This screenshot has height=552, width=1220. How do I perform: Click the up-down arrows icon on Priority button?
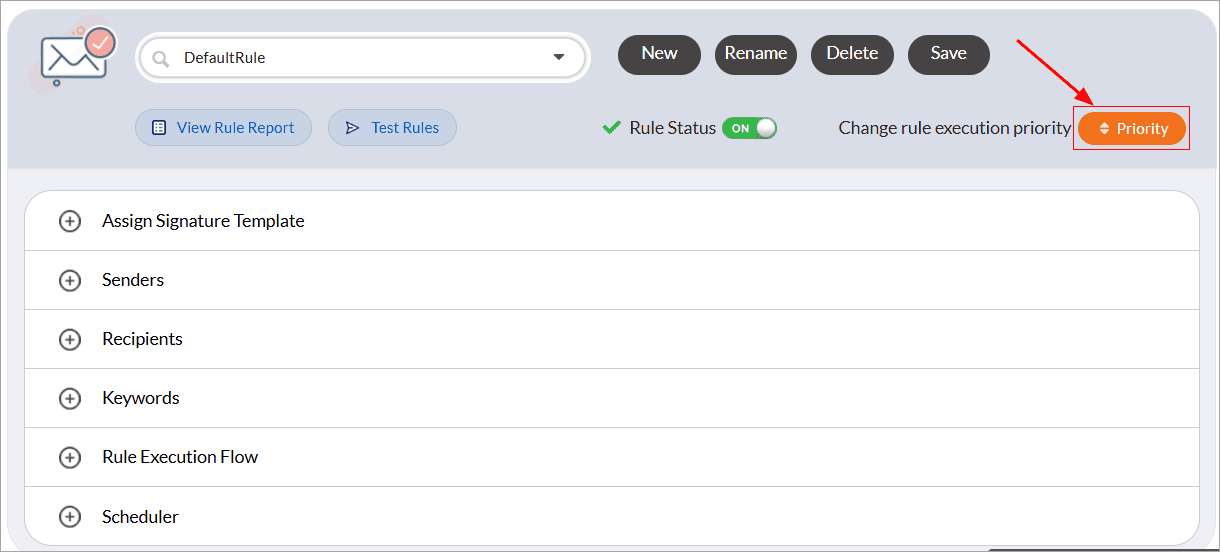(1104, 129)
